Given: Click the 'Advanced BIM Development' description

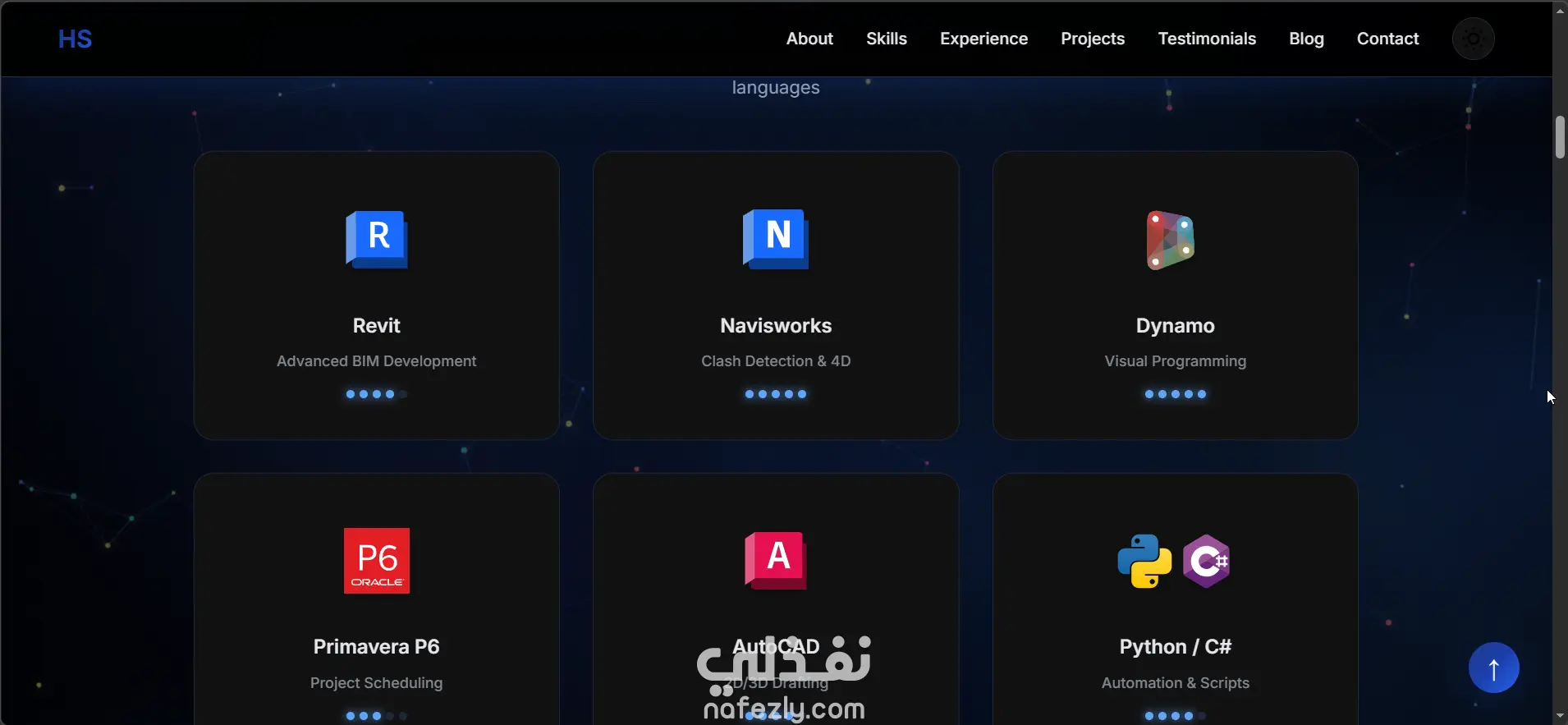Looking at the screenshot, I should [x=377, y=361].
